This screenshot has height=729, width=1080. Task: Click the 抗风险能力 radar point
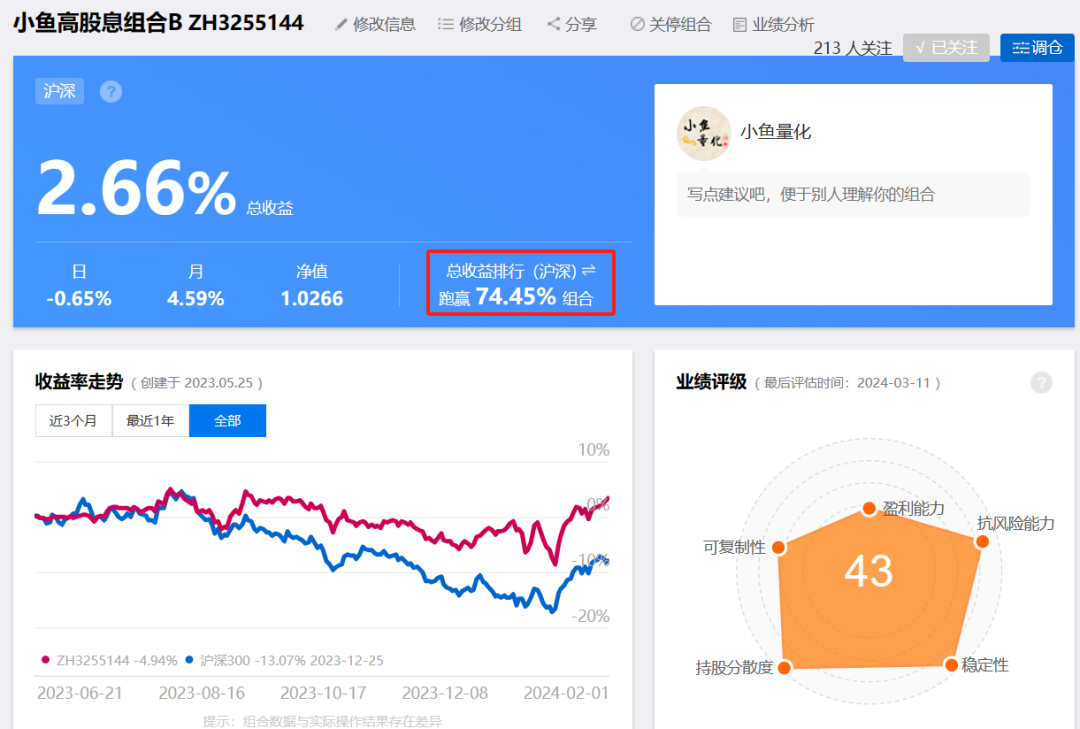point(982,542)
